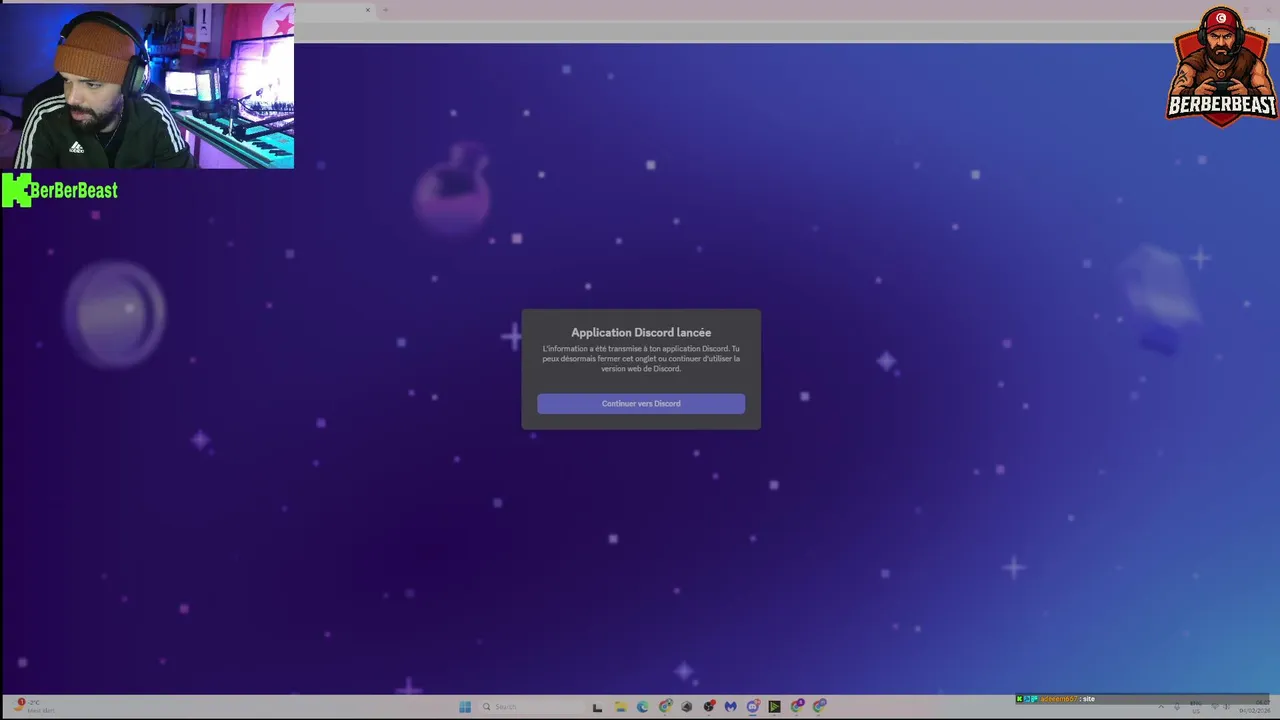This screenshot has height=720, width=1280.
Task: Switch the ENG US input language
Action: [x=1196, y=707]
